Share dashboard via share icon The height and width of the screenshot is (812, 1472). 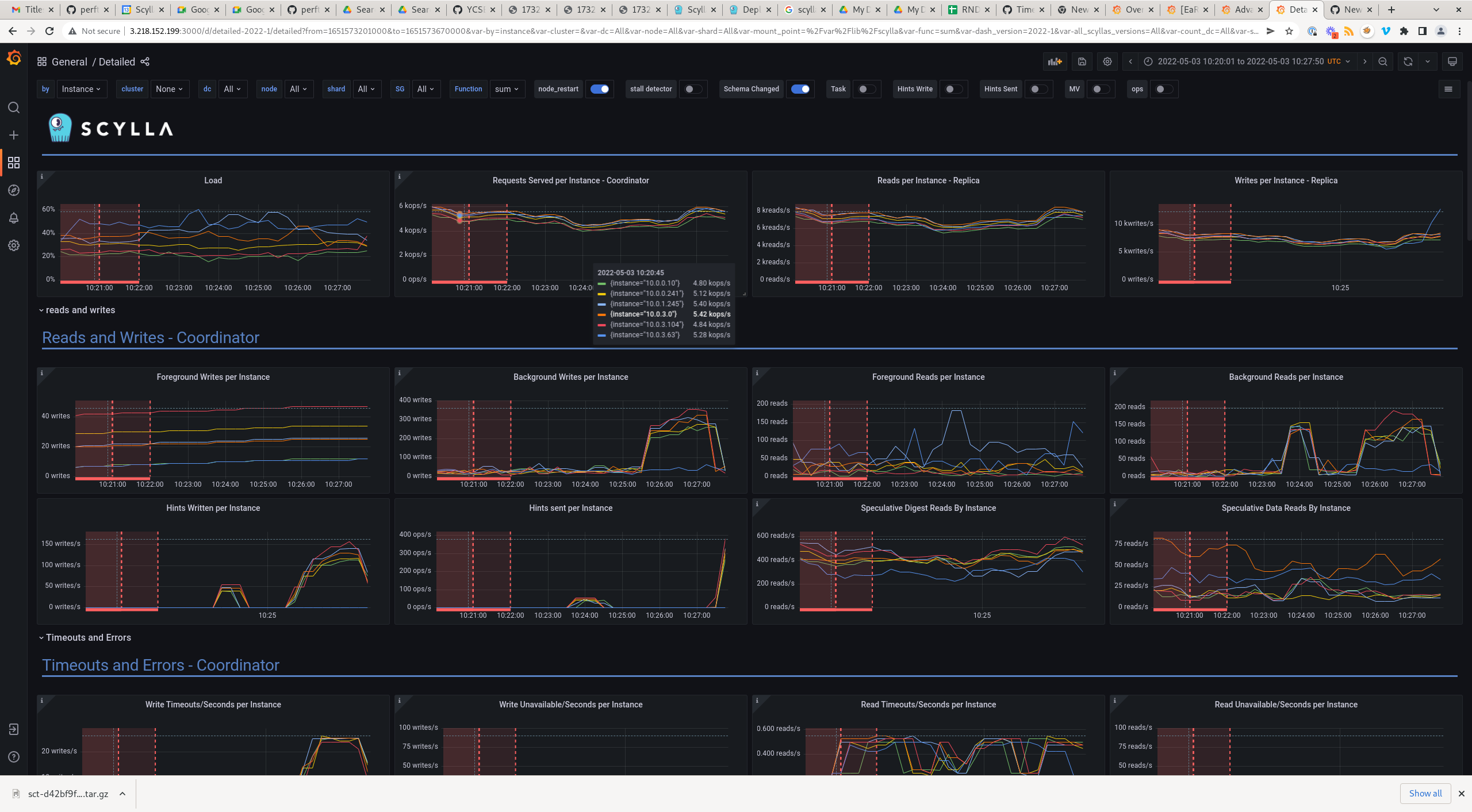click(x=145, y=61)
